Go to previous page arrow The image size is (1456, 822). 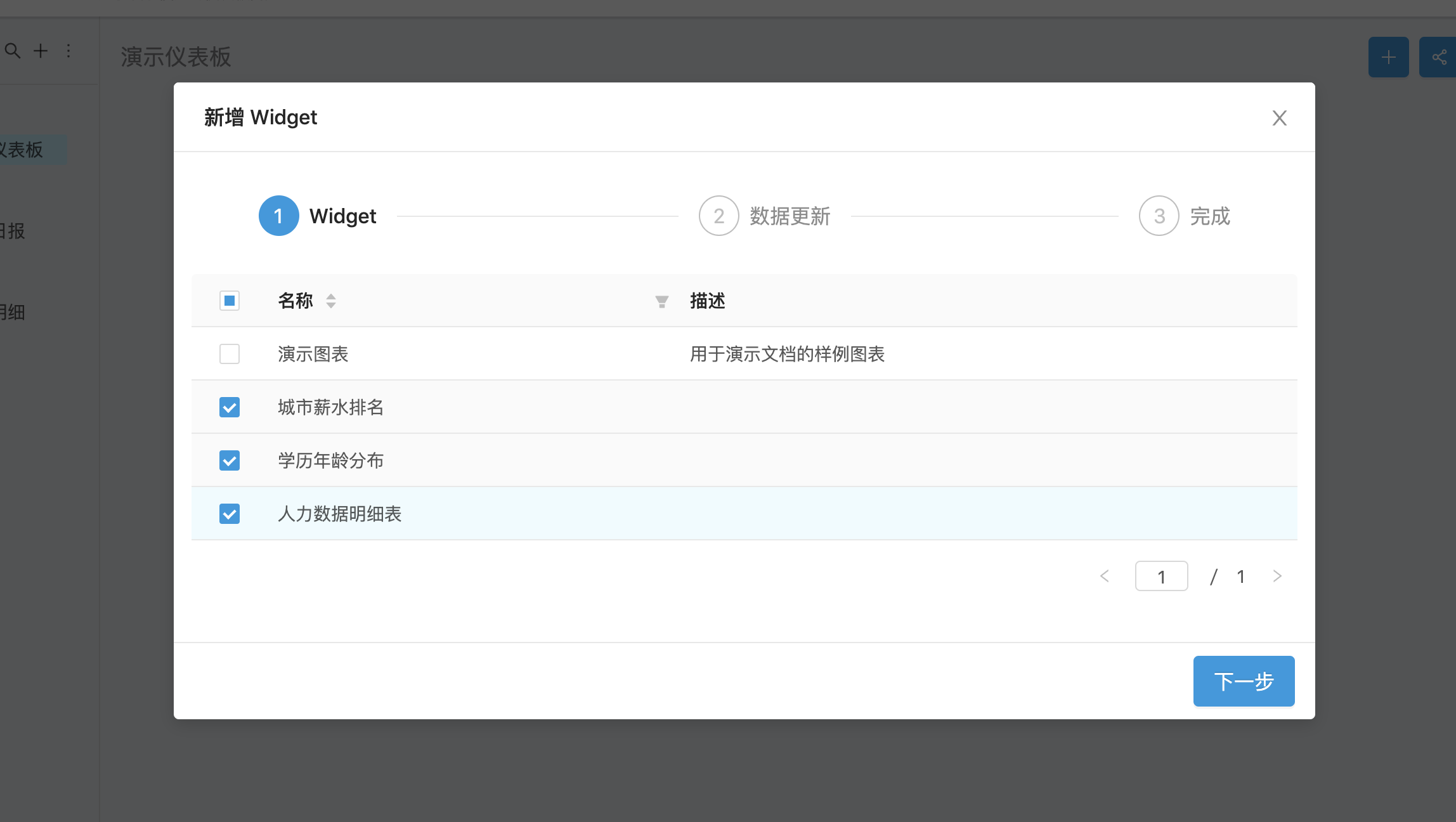click(1105, 576)
